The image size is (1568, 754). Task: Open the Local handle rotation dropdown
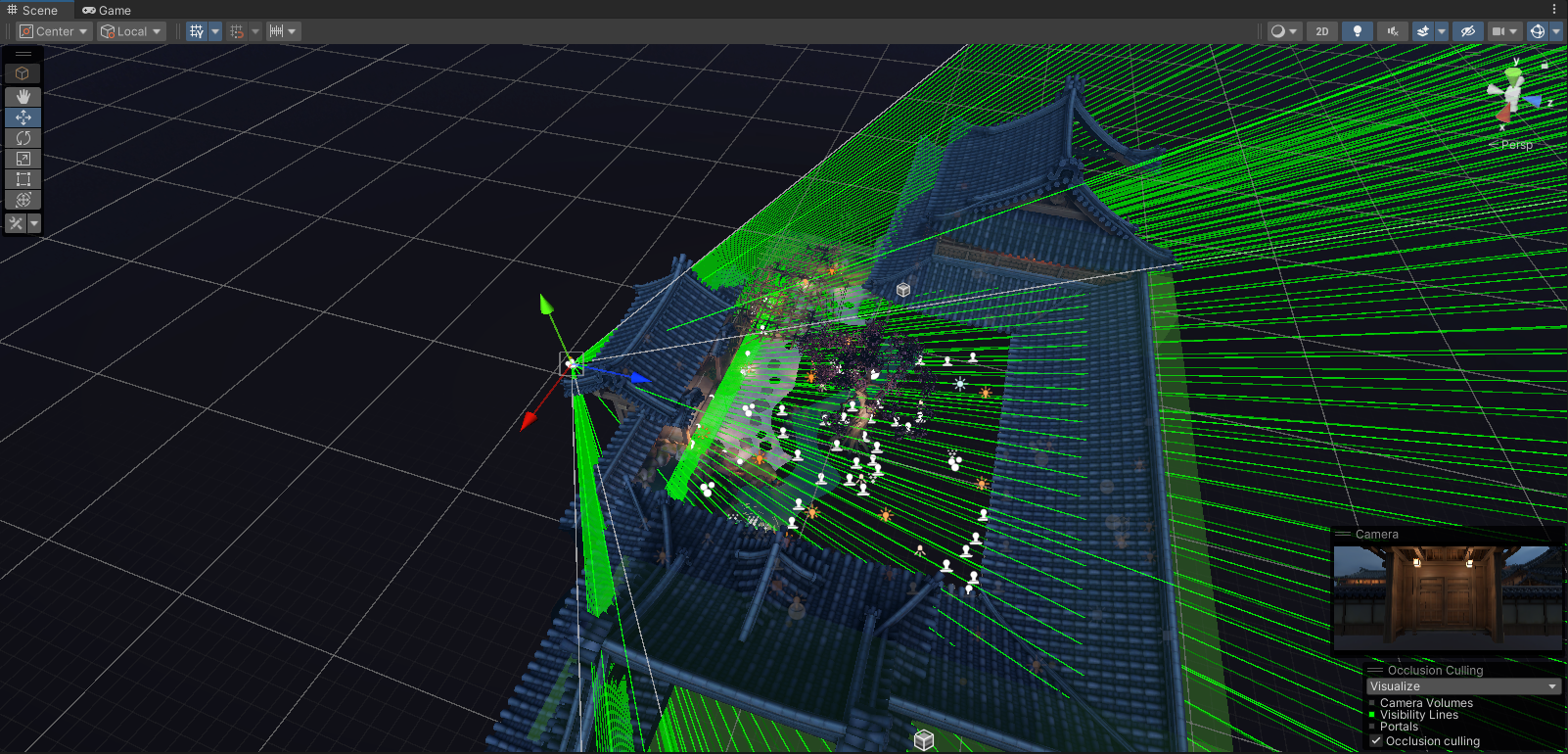(131, 31)
